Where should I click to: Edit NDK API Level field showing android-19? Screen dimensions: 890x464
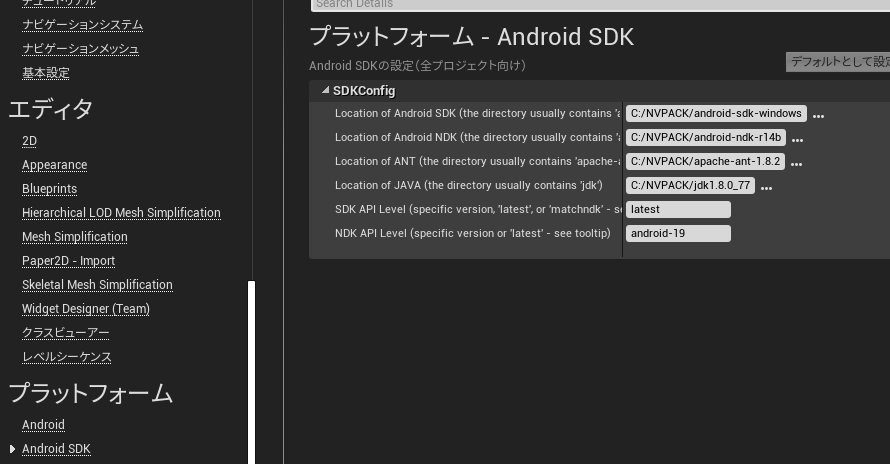tap(678, 233)
